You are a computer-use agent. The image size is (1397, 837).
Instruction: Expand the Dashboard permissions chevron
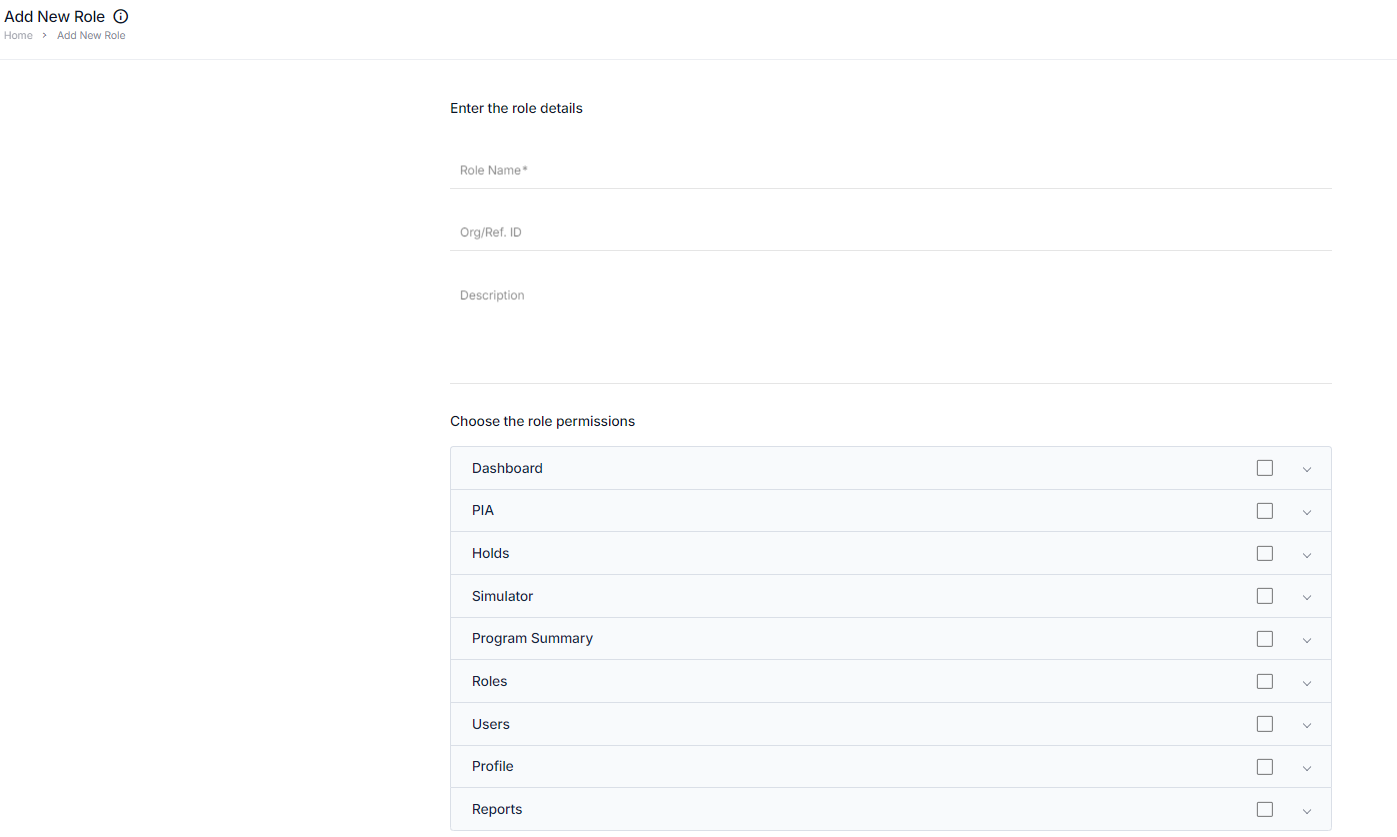point(1307,469)
